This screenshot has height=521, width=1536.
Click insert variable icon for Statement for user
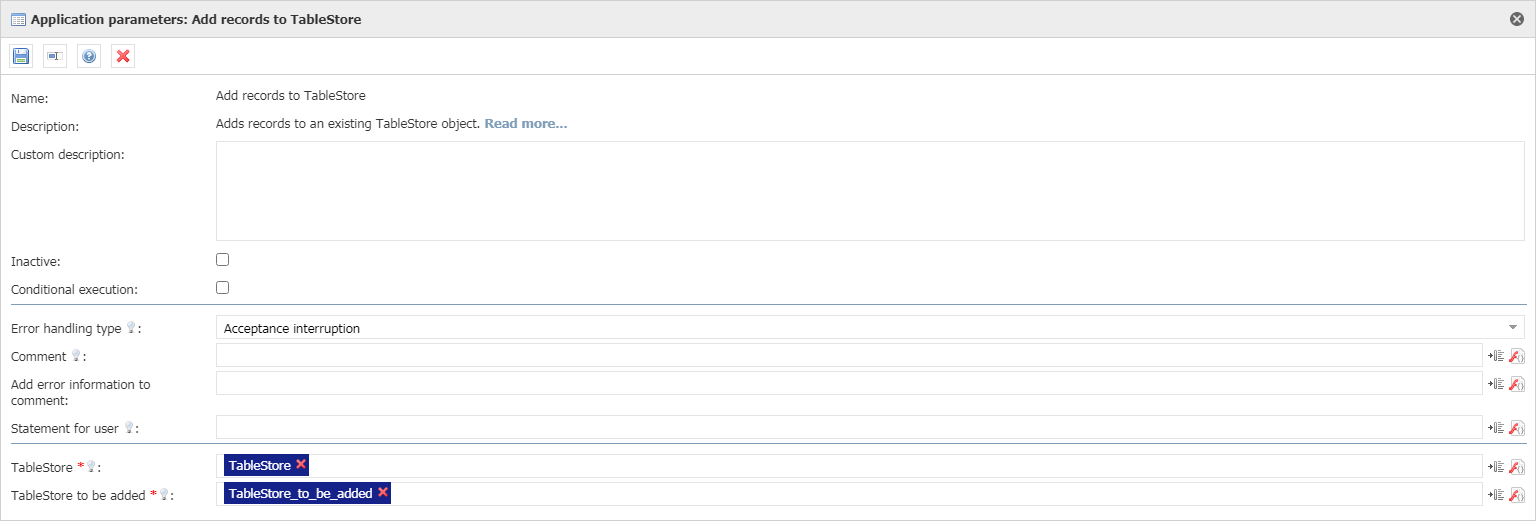click(x=1496, y=428)
